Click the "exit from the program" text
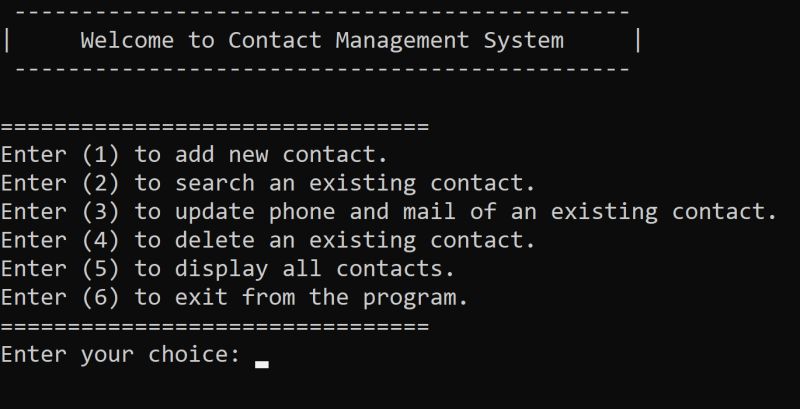The height and width of the screenshot is (409, 800). coord(321,298)
